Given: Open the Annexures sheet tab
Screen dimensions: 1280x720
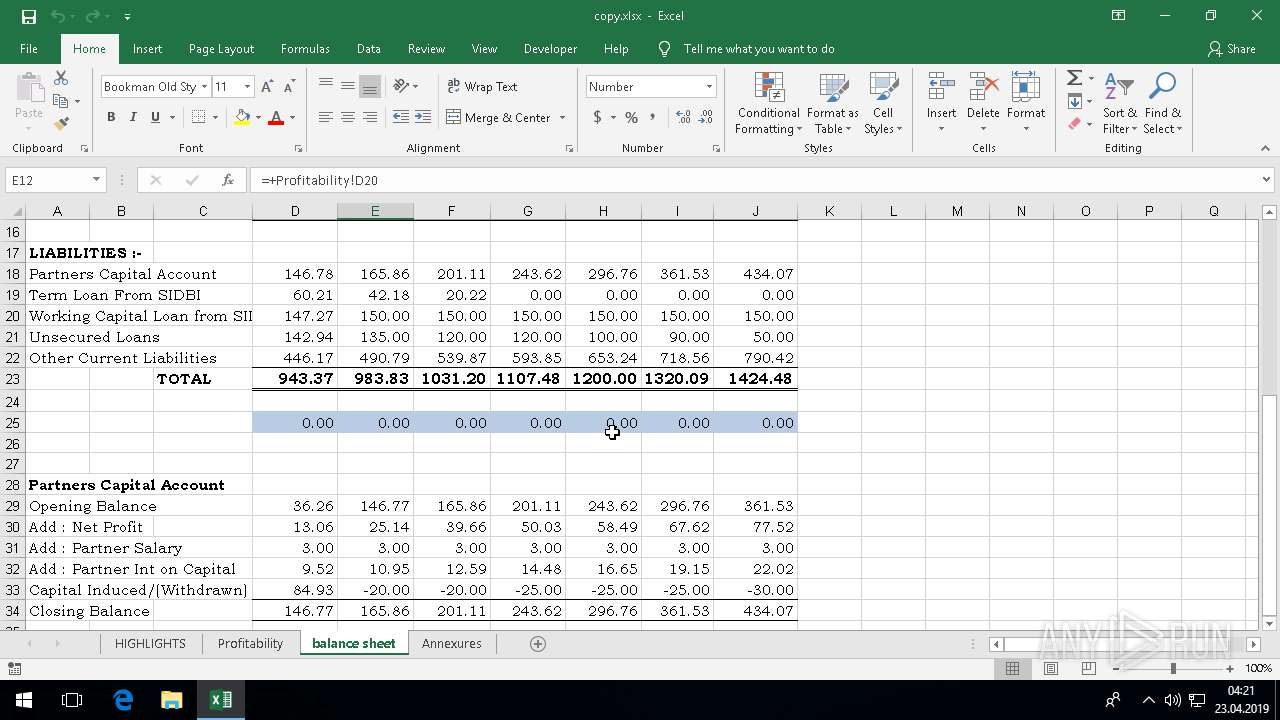Looking at the screenshot, I should (452, 644).
